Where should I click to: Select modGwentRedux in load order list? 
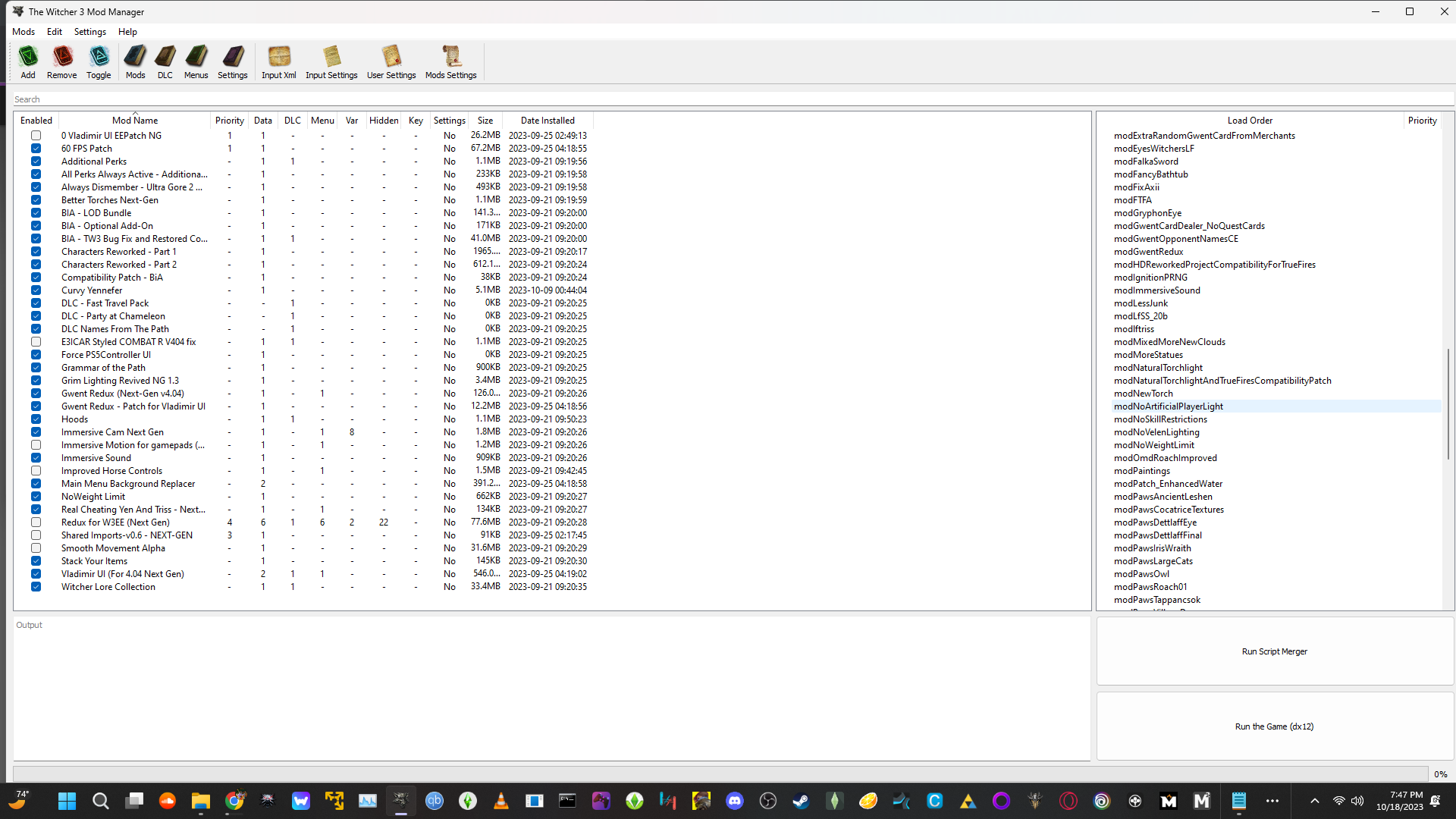point(1148,252)
